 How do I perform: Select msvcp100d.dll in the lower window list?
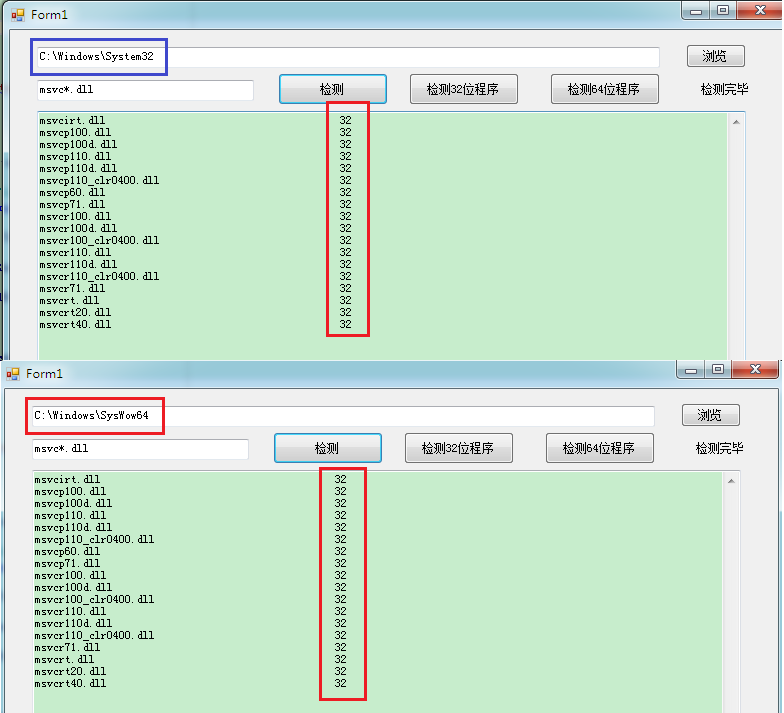point(74,504)
